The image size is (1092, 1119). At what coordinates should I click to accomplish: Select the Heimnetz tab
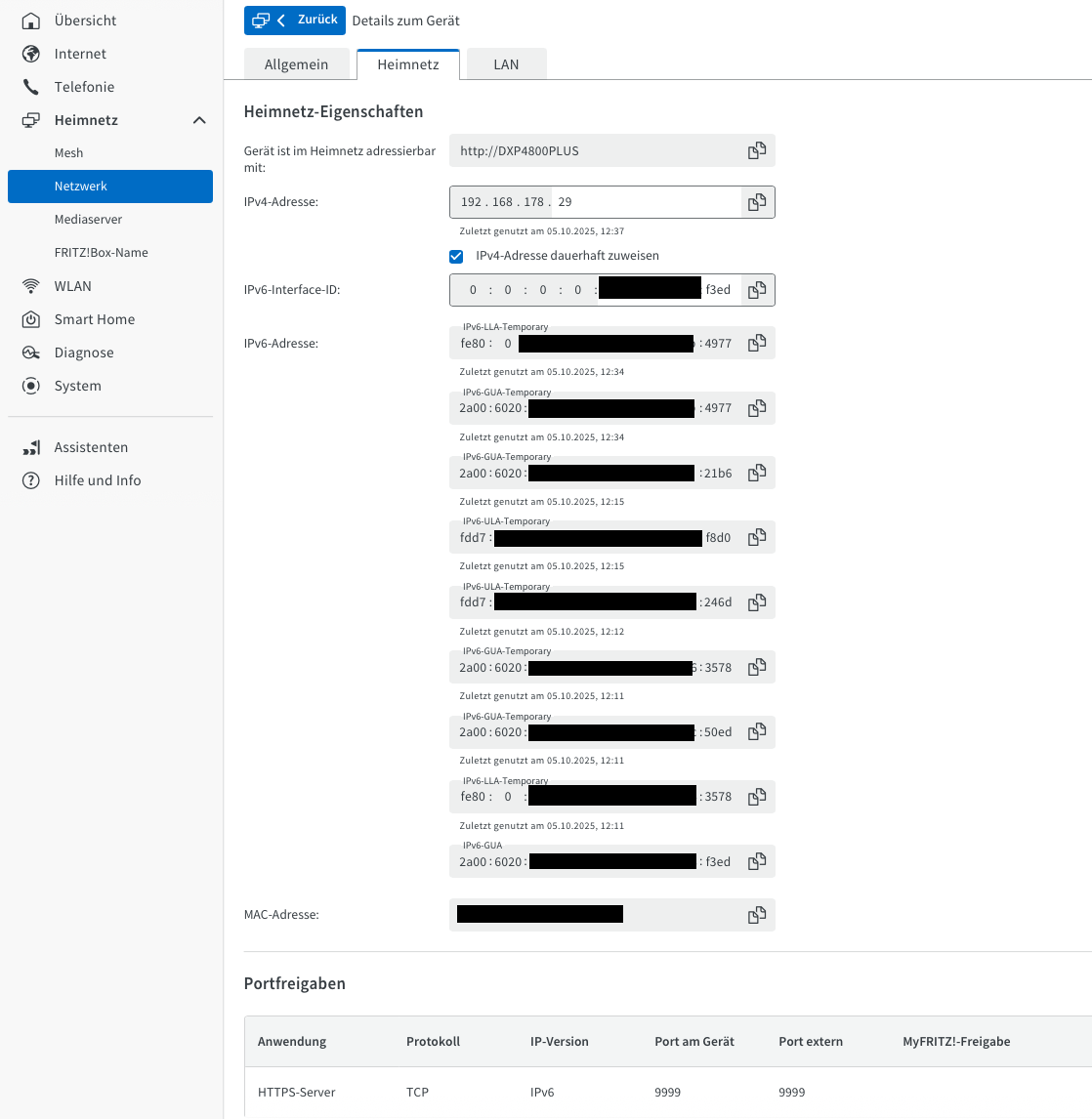coord(408,64)
